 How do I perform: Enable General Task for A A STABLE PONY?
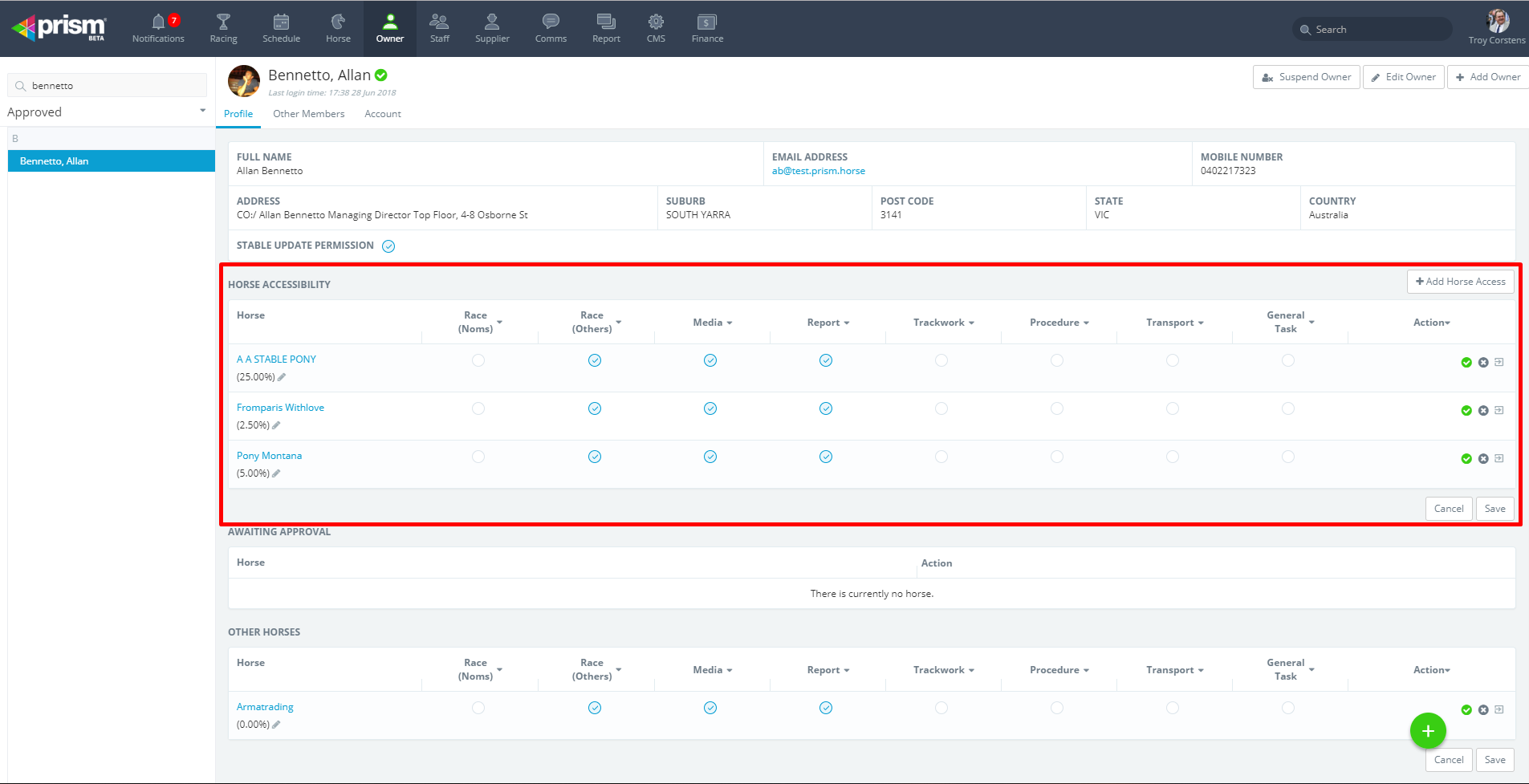pyautogui.click(x=1288, y=360)
